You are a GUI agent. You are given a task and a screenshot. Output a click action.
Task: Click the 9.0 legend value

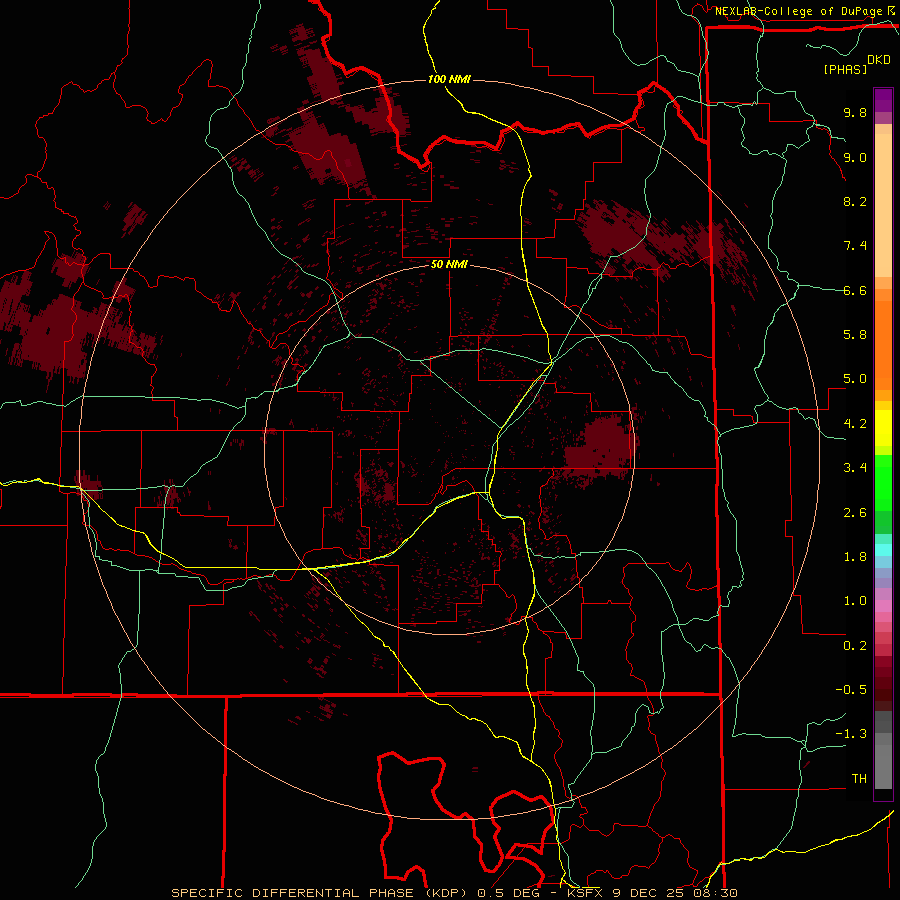pos(855,157)
